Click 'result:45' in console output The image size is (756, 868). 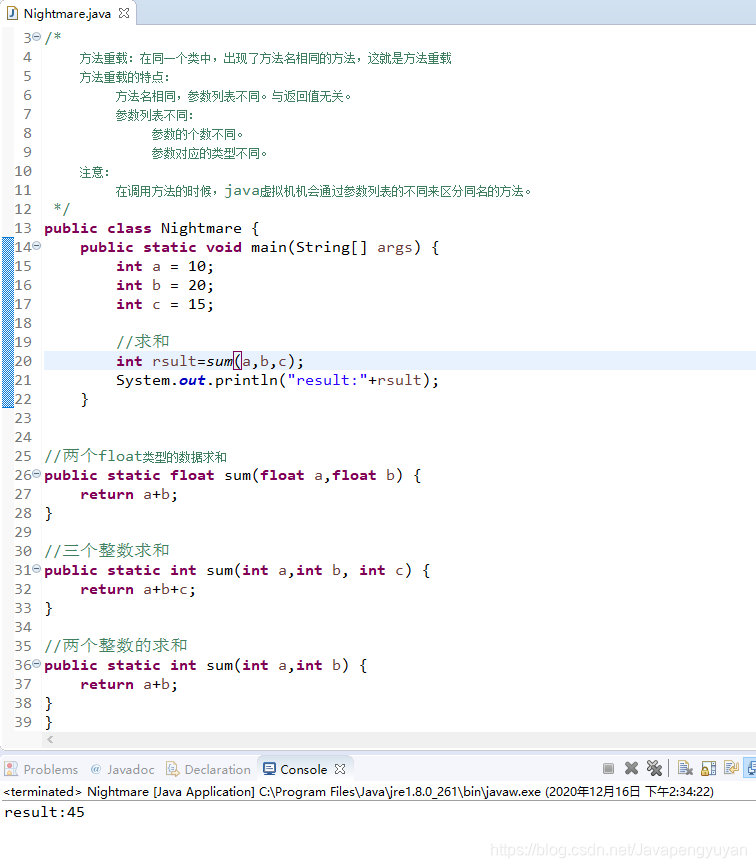44,812
